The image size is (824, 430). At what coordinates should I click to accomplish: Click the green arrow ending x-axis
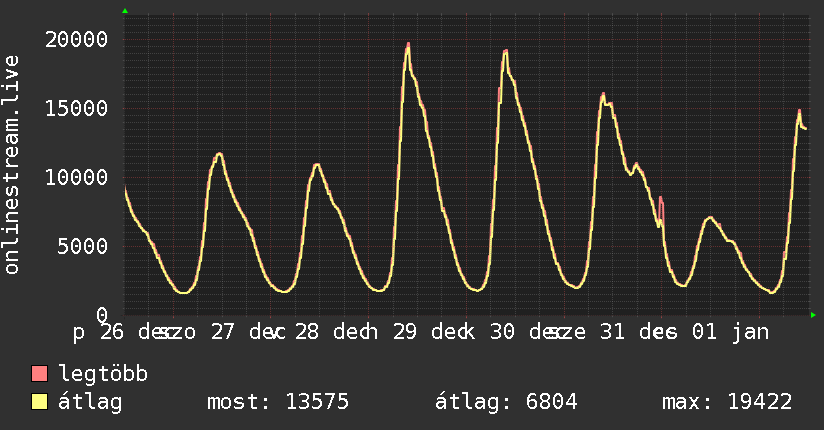pos(813,315)
